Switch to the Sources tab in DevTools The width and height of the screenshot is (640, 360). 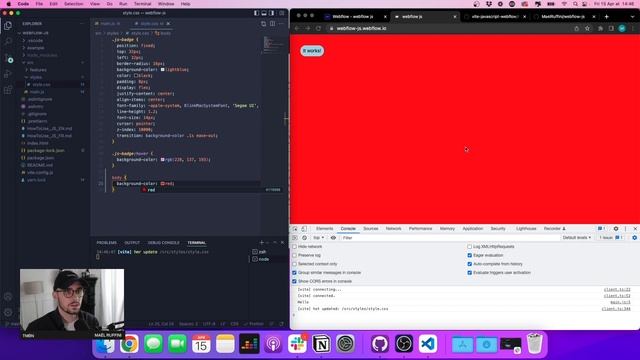pos(371,229)
